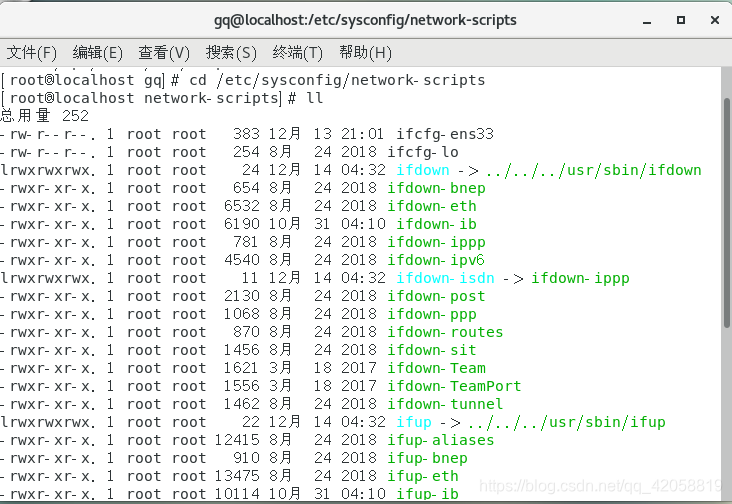Image resolution: width=732 pixels, height=504 pixels.
Task: Click the window title gq@localhost:/etc/sysconfig/network-scripts
Action: pyautogui.click(x=365, y=21)
